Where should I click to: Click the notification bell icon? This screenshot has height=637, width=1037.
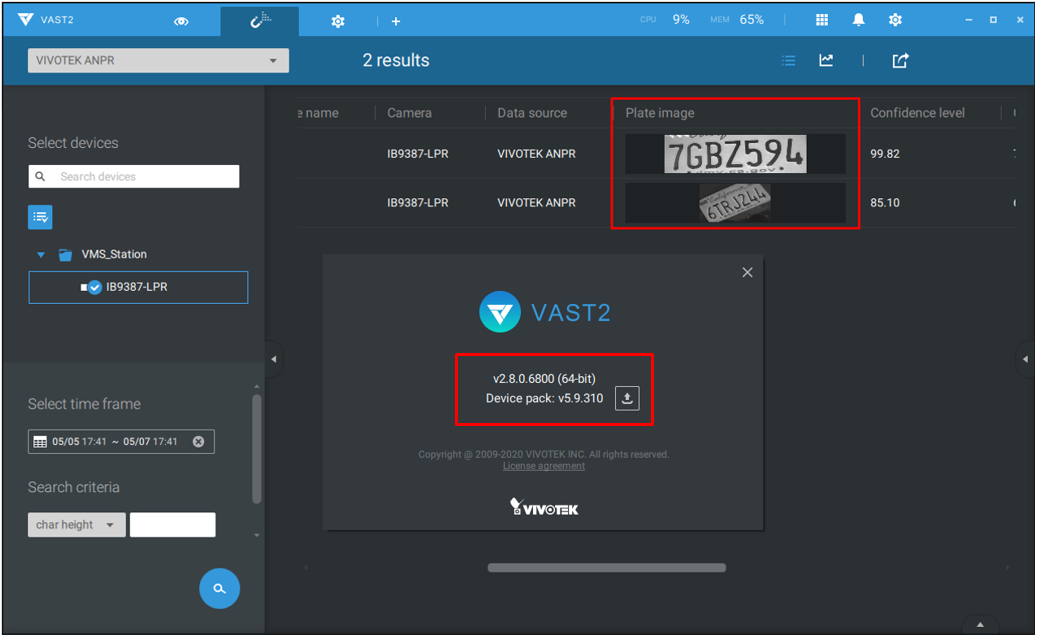point(858,20)
